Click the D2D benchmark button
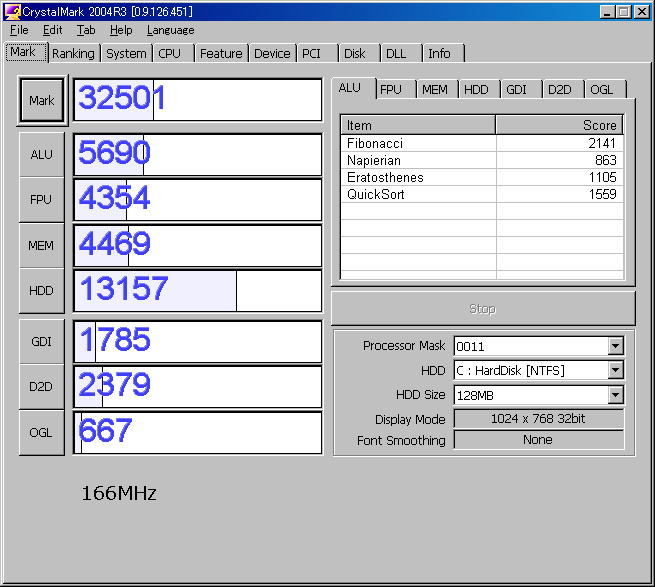Viewport: 655px width, 587px height. click(41, 387)
